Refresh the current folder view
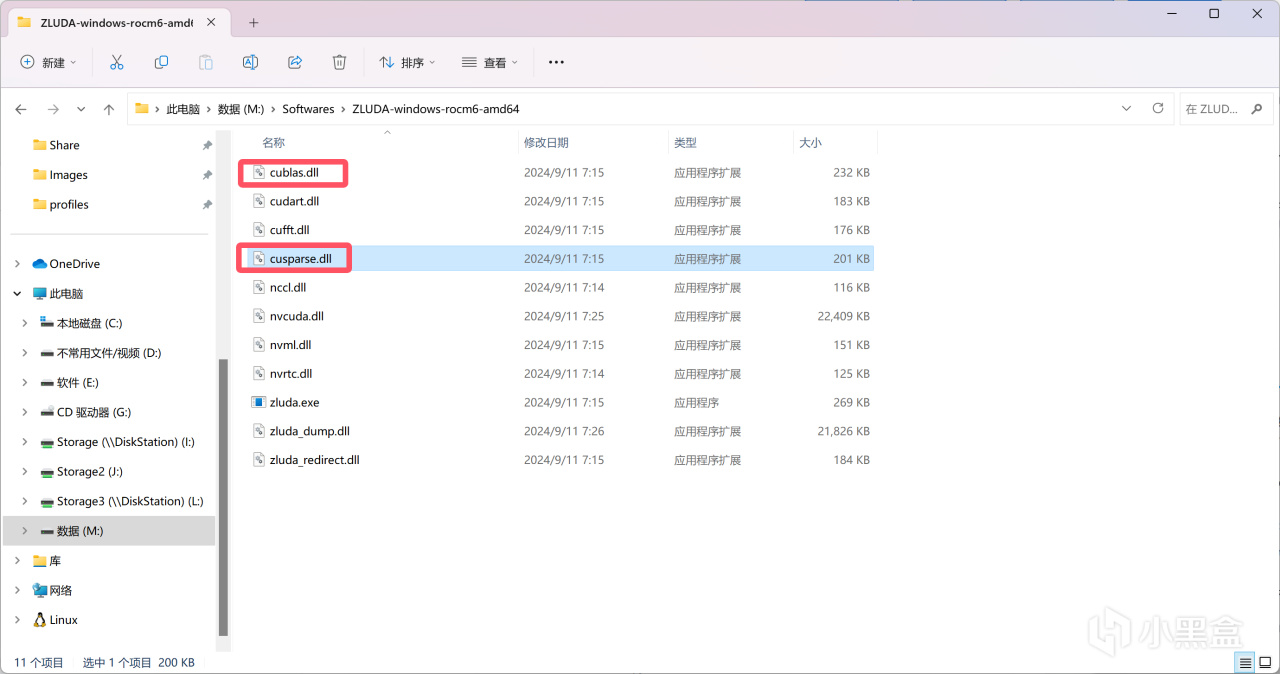The width and height of the screenshot is (1280, 674). pos(1158,108)
